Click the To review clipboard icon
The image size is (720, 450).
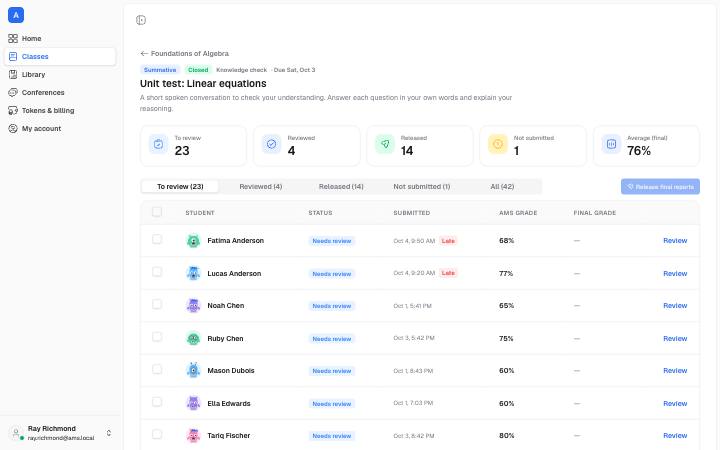[x=158, y=144]
